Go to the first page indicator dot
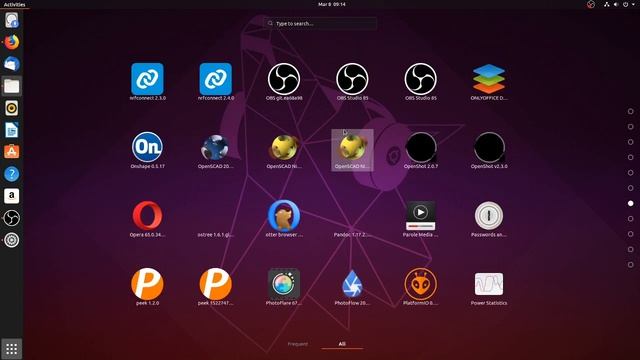 point(631,111)
